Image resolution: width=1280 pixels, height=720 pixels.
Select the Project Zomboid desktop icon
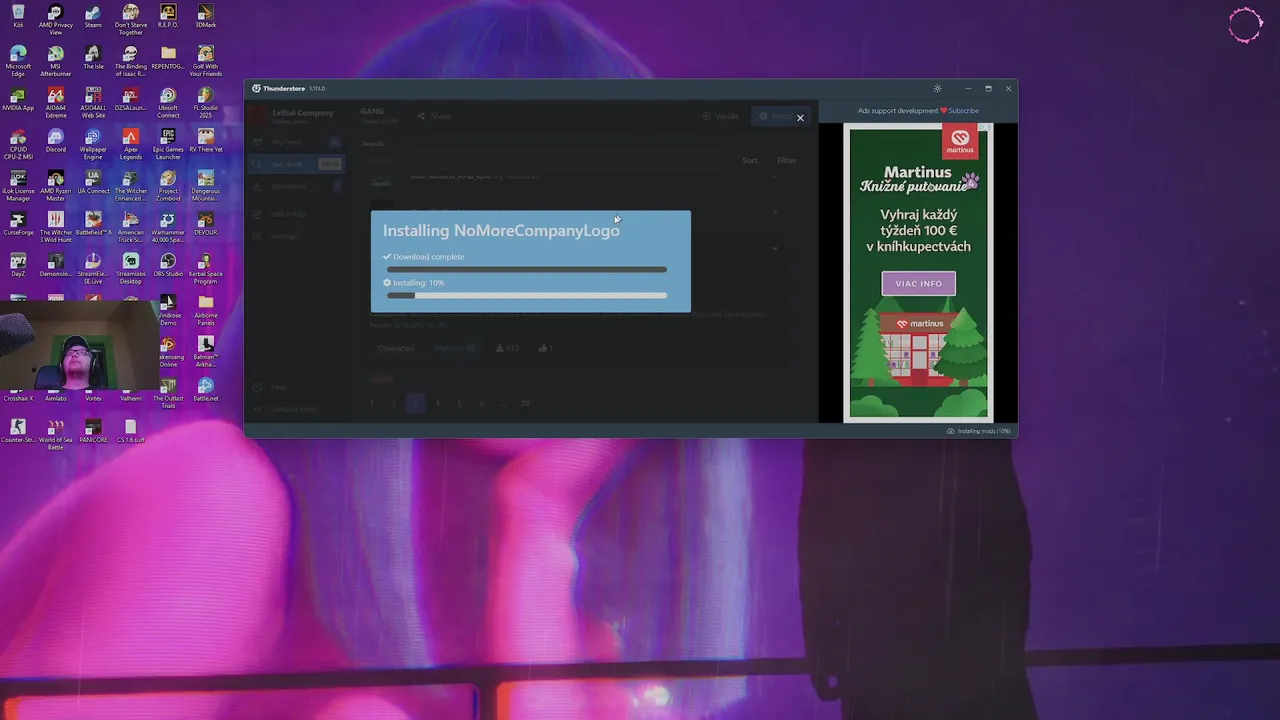(x=168, y=186)
